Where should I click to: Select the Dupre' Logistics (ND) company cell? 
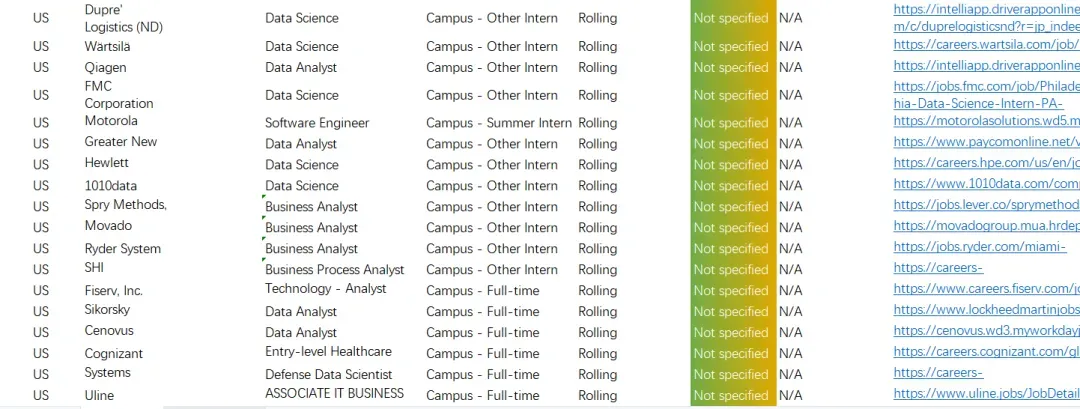(x=123, y=19)
